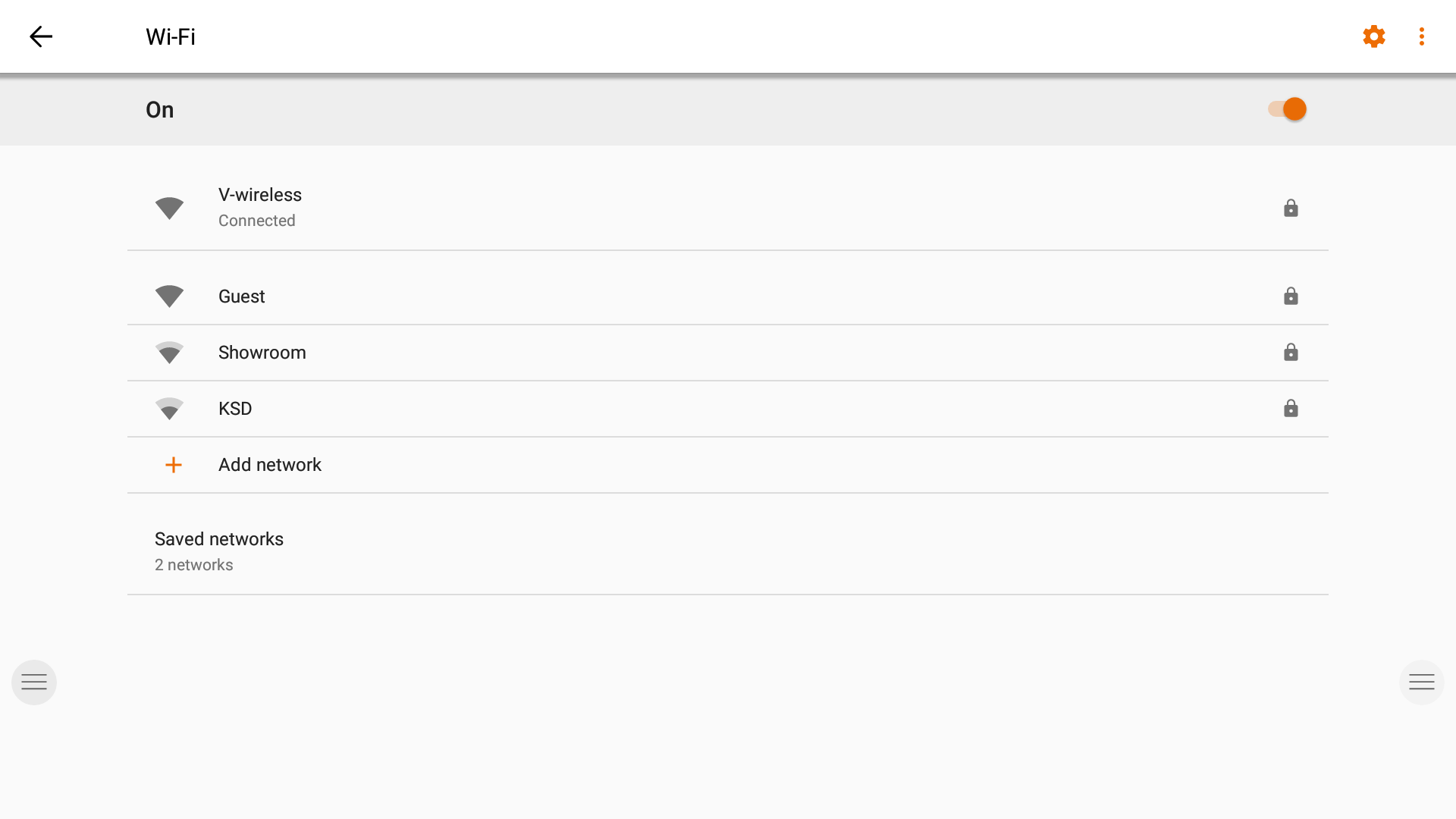This screenshot has width=1456, height=819.
Task: Click the Guest network signal icon
Action: (x=169, y=296)
